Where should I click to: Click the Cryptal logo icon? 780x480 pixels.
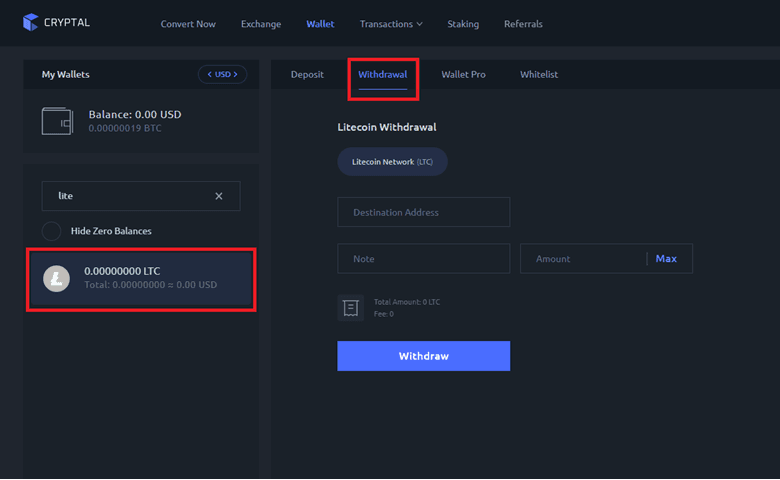click(30, 22)
